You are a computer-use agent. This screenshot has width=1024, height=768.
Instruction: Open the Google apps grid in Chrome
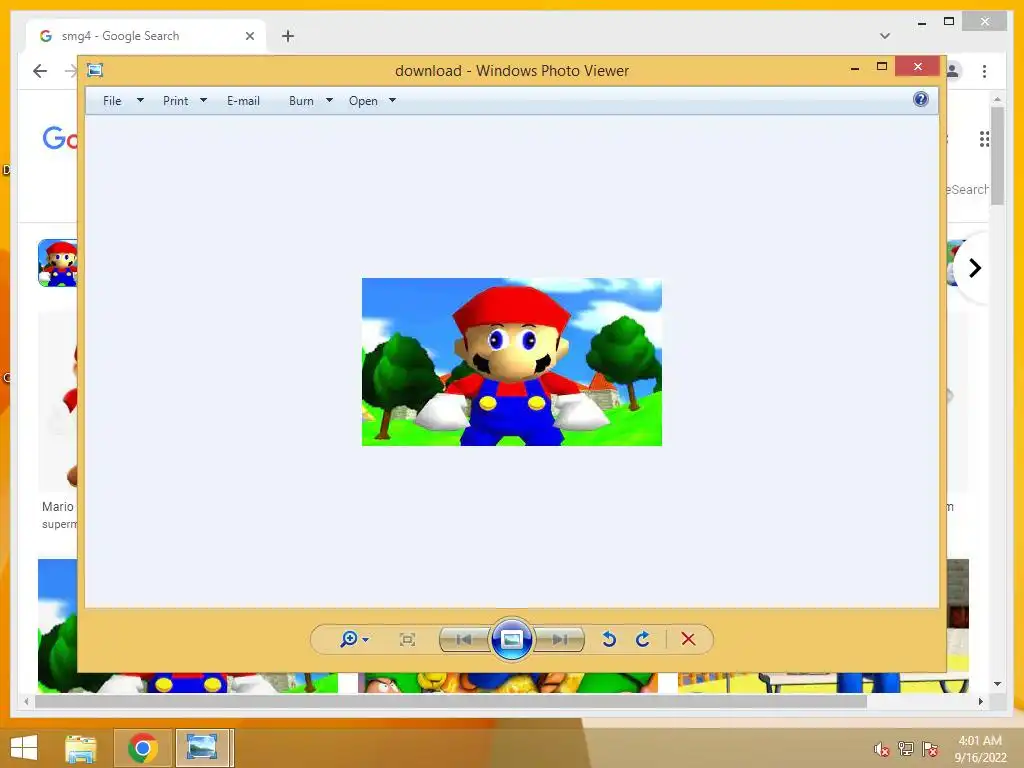984,138
